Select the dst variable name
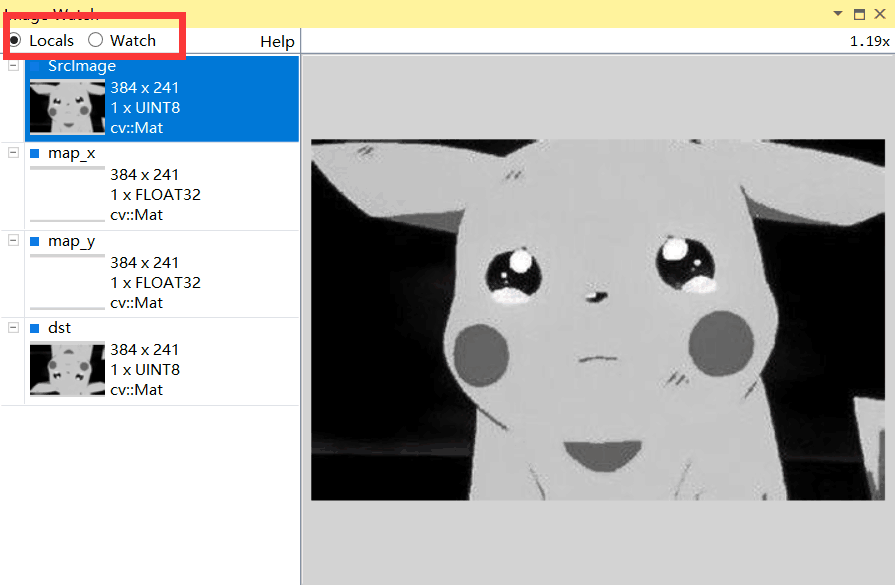The height and width of the screenshot is (585, 895). pos(59,328)
